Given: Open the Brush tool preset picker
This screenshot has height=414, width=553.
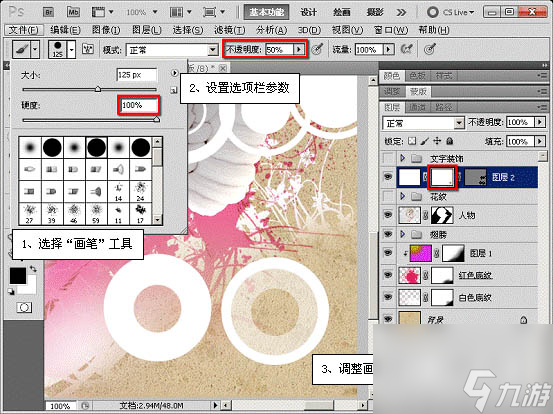Looking at the screenshot, I should (26, 49).
